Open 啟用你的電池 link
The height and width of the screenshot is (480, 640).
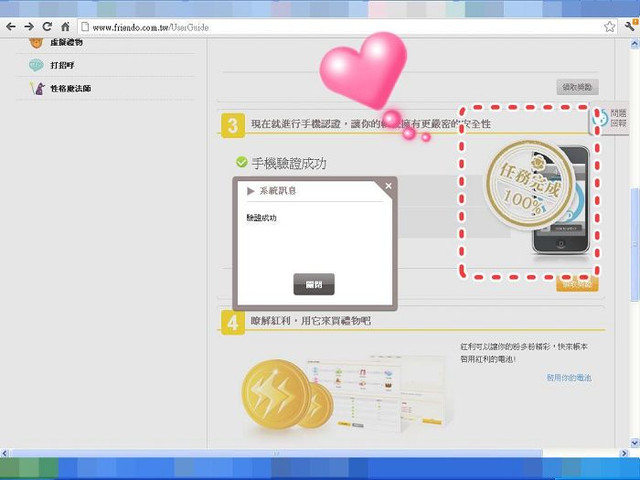click(x=569, y=378)
